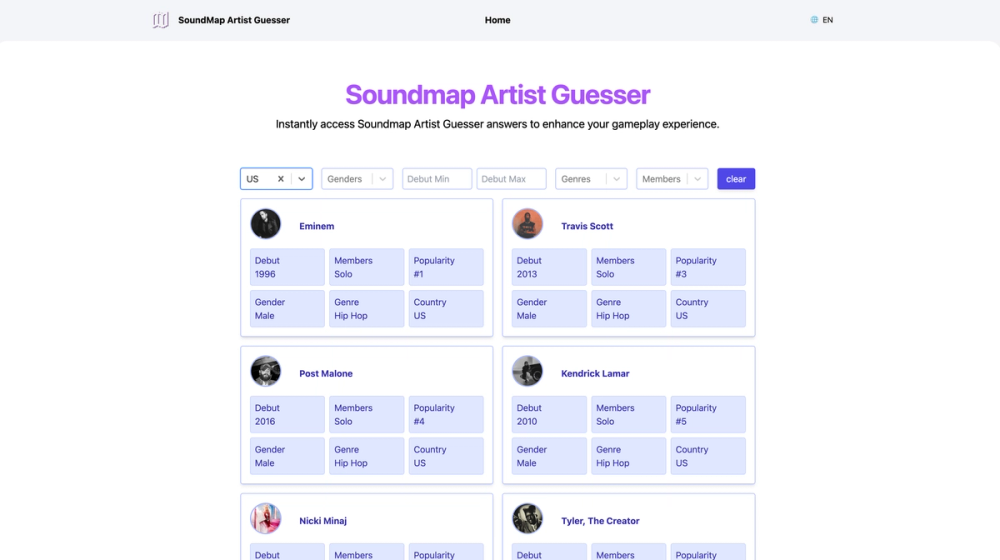
Task: Click the SoundMap logo icon in header
Action: (161, 20)
